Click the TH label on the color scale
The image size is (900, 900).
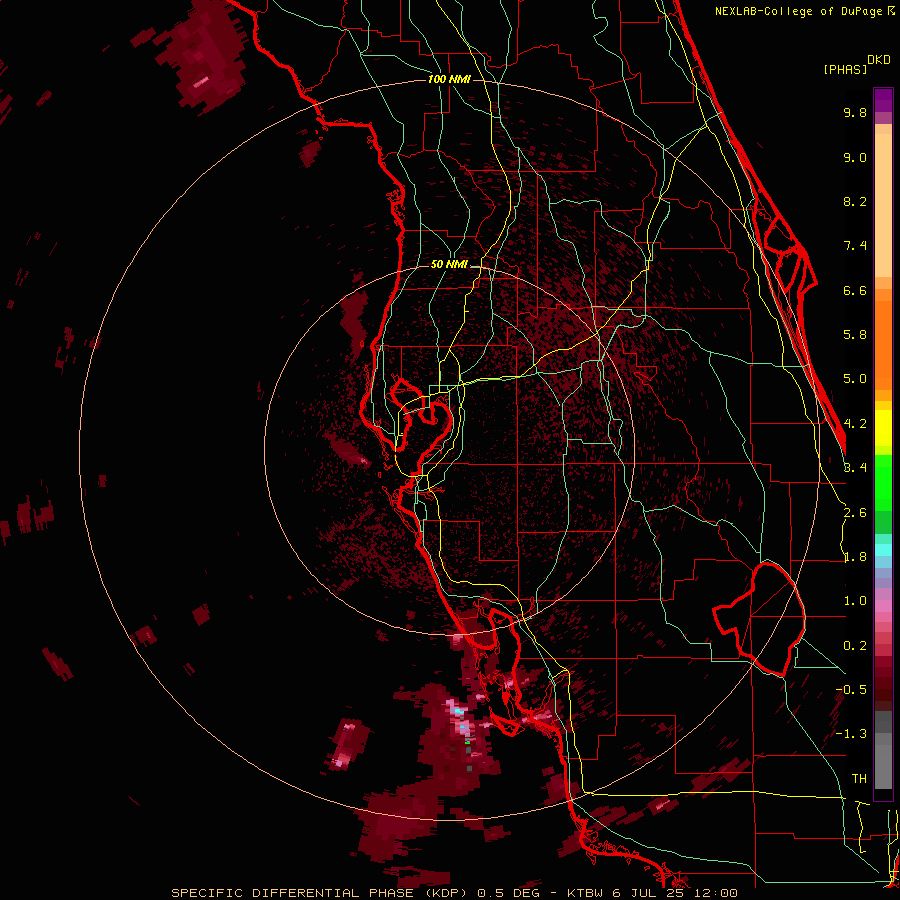859,779
